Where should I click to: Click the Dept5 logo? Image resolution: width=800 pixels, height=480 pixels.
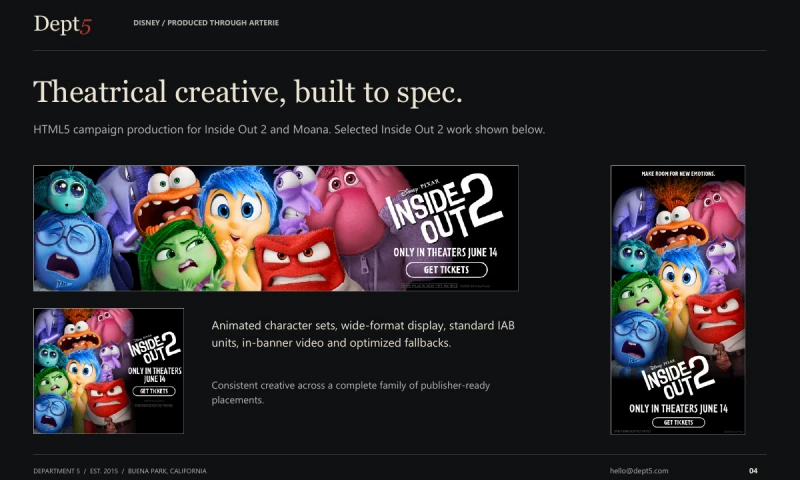coord(62,24)
